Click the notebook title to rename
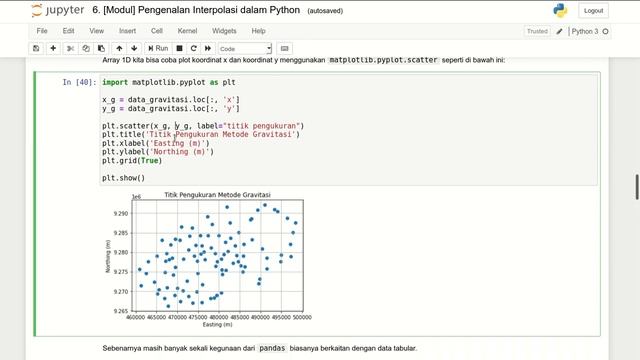640x360 pixels. point(196,10)
